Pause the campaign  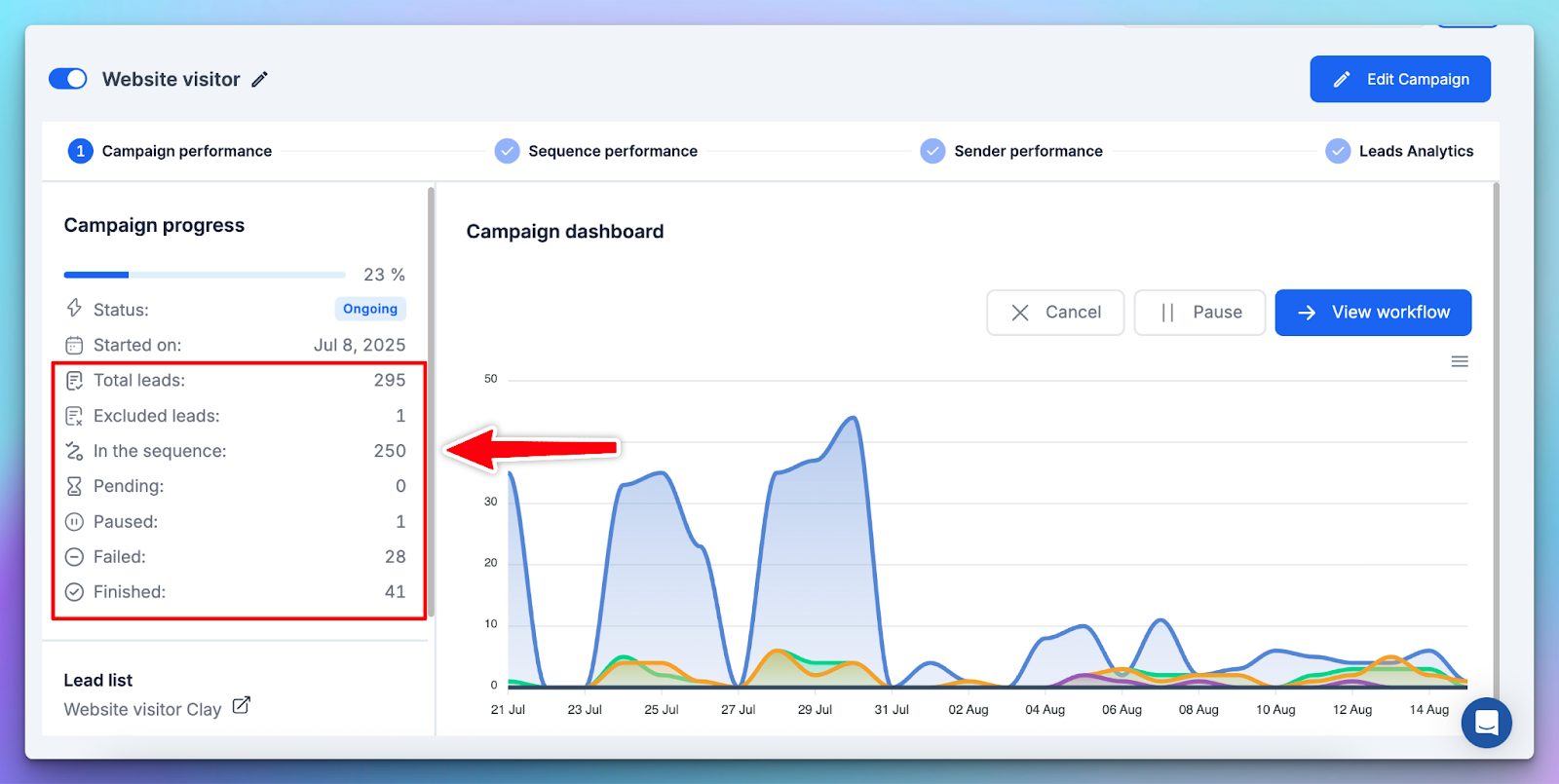pos(1199,313)
